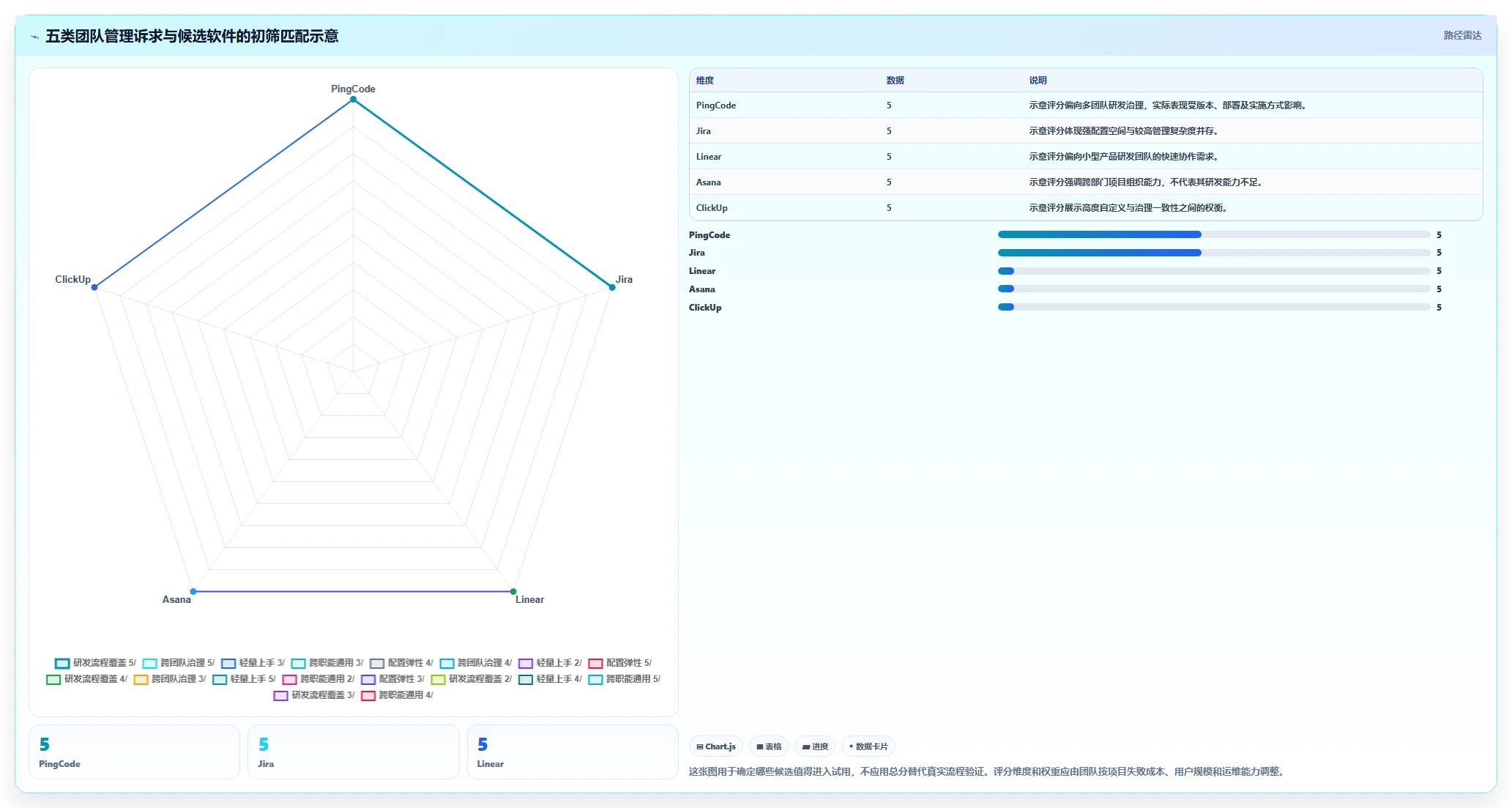
Task: Hide dataset 跨职能通用 5/ in legend
Action: coord(625,679)
